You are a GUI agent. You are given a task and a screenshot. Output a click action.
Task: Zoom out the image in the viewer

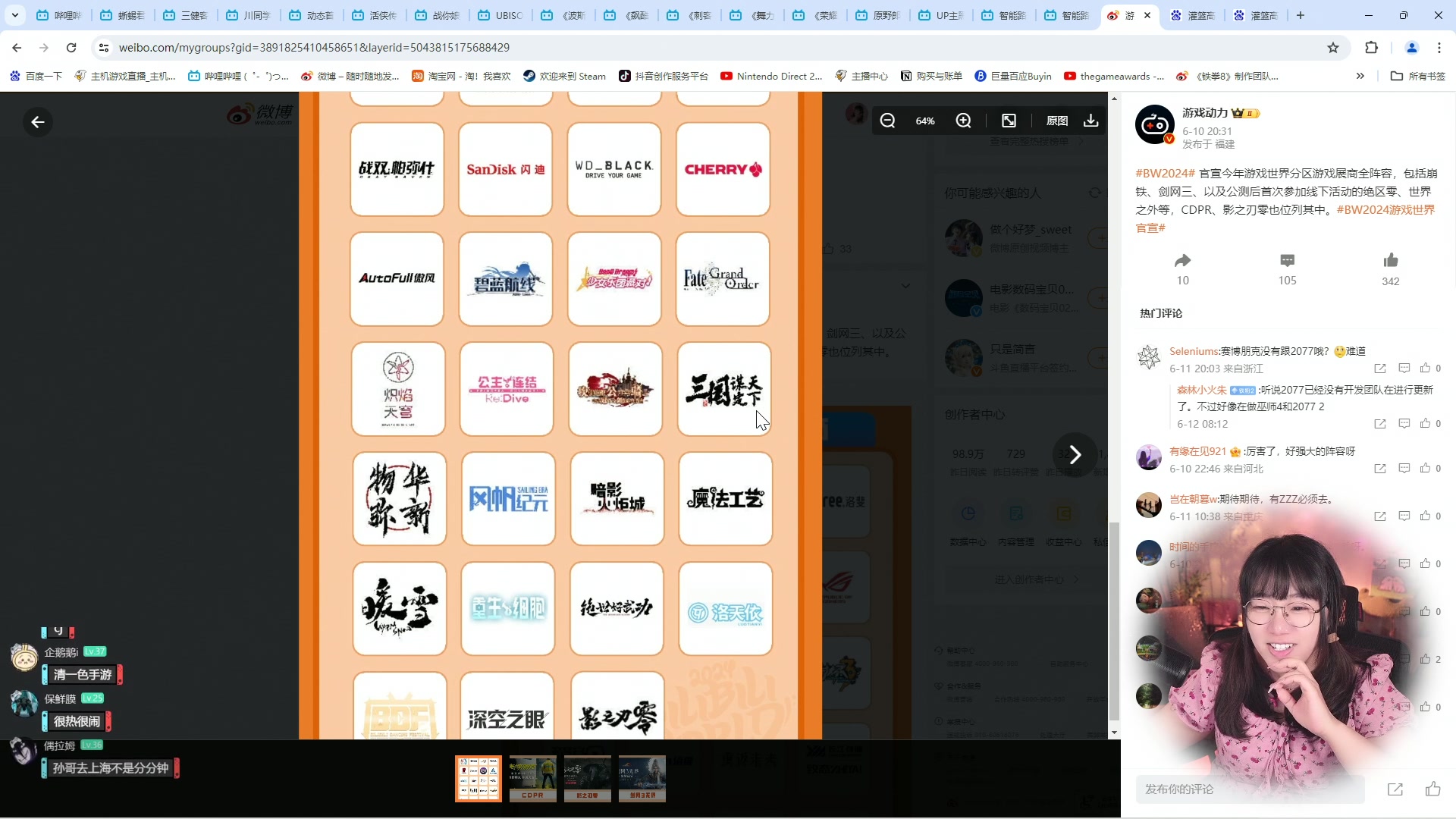tap(888, 121)
